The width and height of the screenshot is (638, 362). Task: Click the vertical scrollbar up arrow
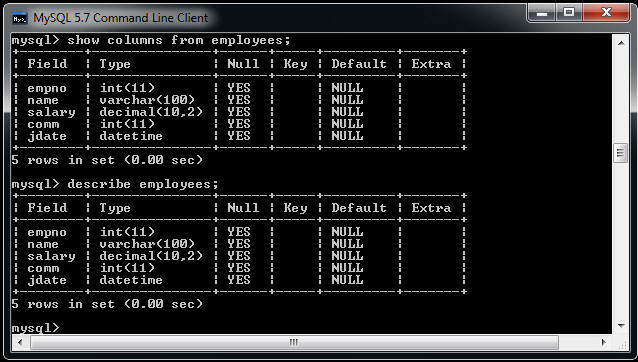pyautogui.click(x=621, y=42)
